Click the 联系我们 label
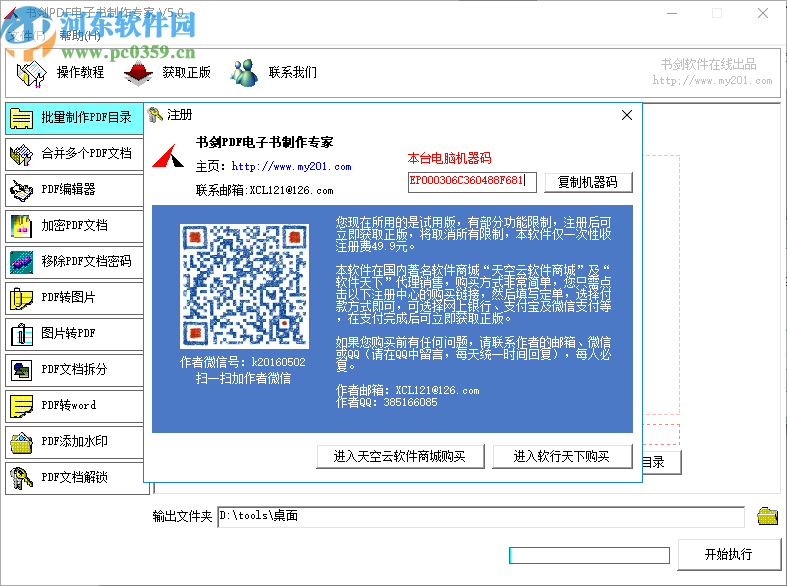Viewport: 787px width, 586px height. [293, 72]
